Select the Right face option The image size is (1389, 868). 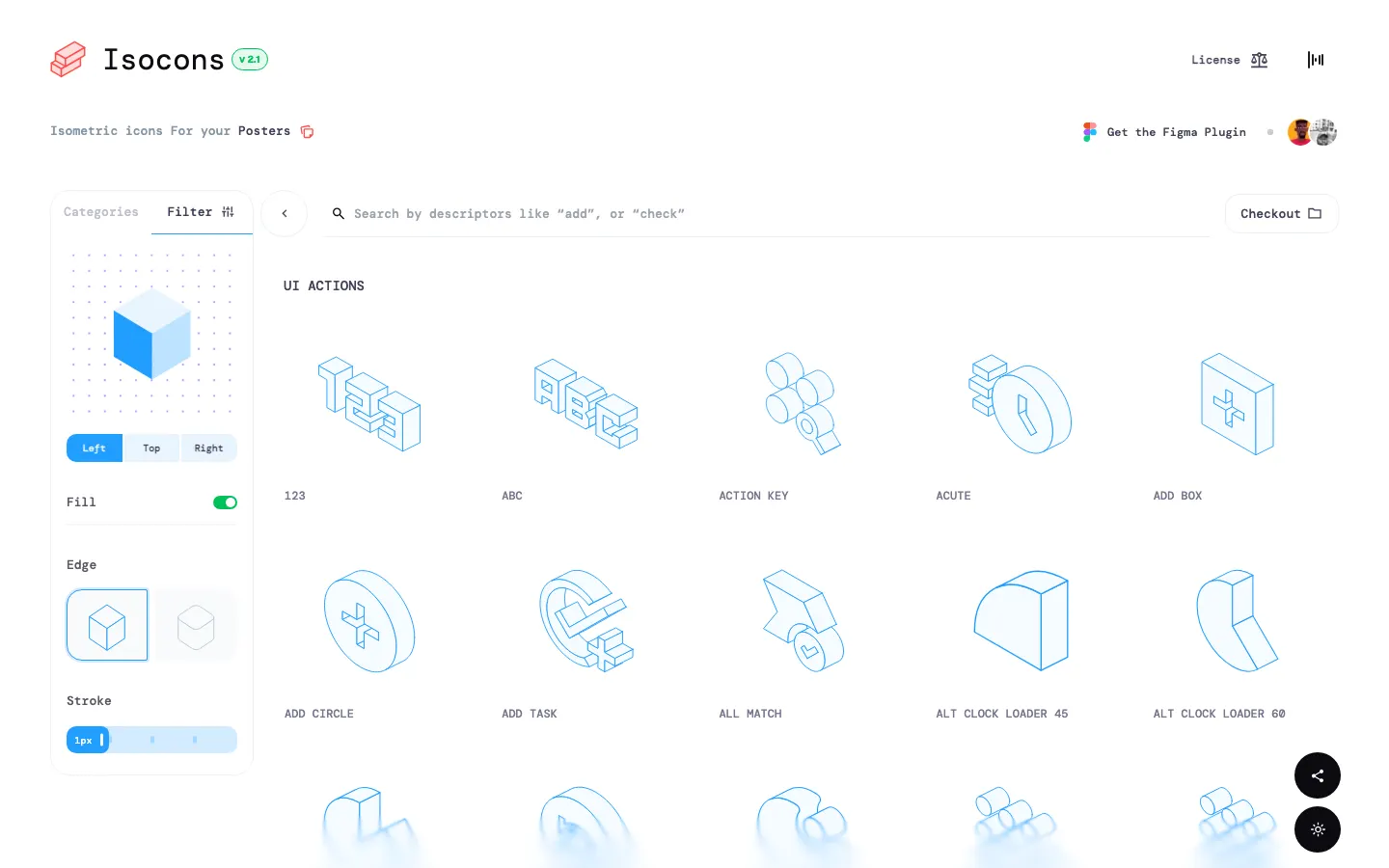(208, 448)
